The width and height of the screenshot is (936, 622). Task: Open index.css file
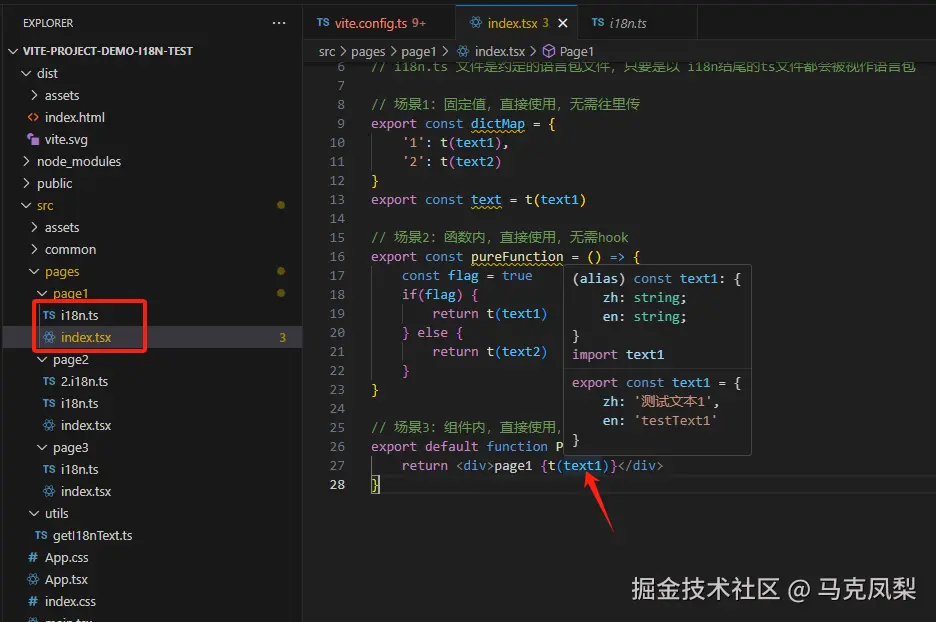pos(70,602)
